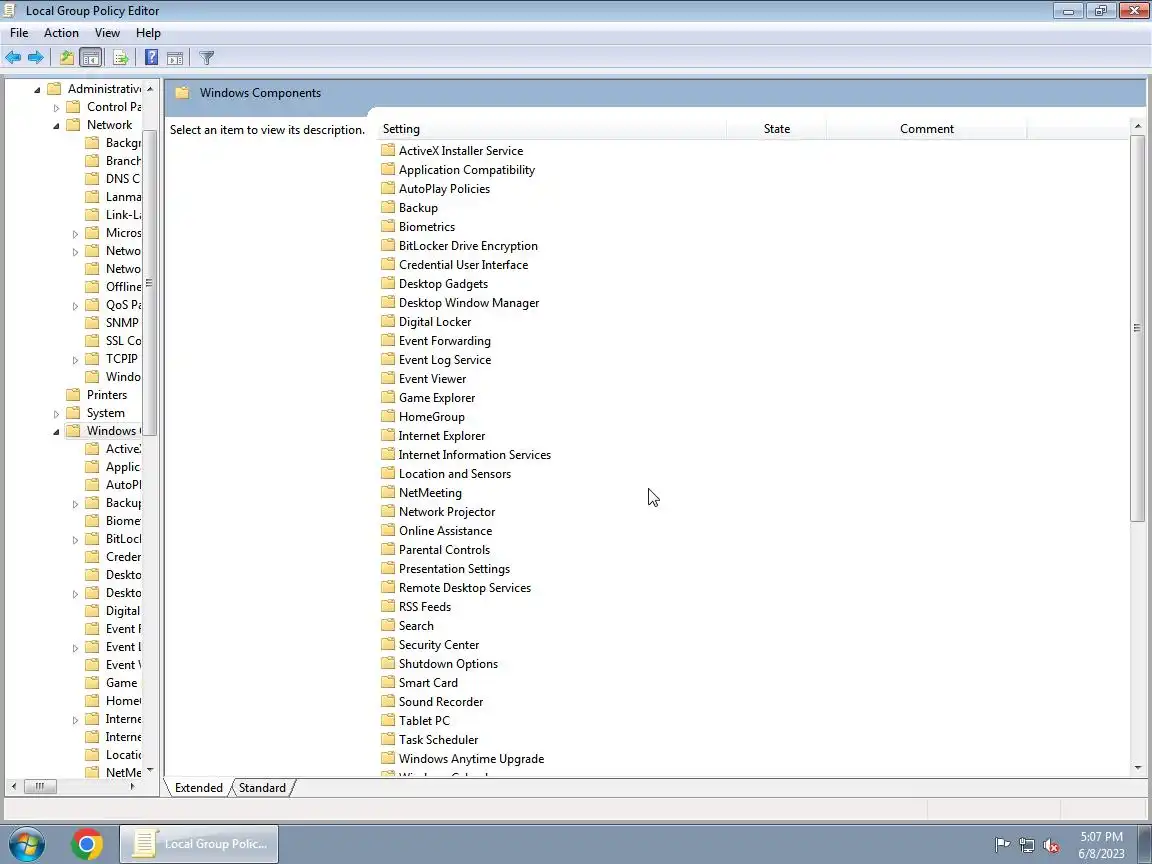This screenshot has width=1152, height=864.
Task: Expand the Backup tree node arrow
Action: click(x=75, y=504)
